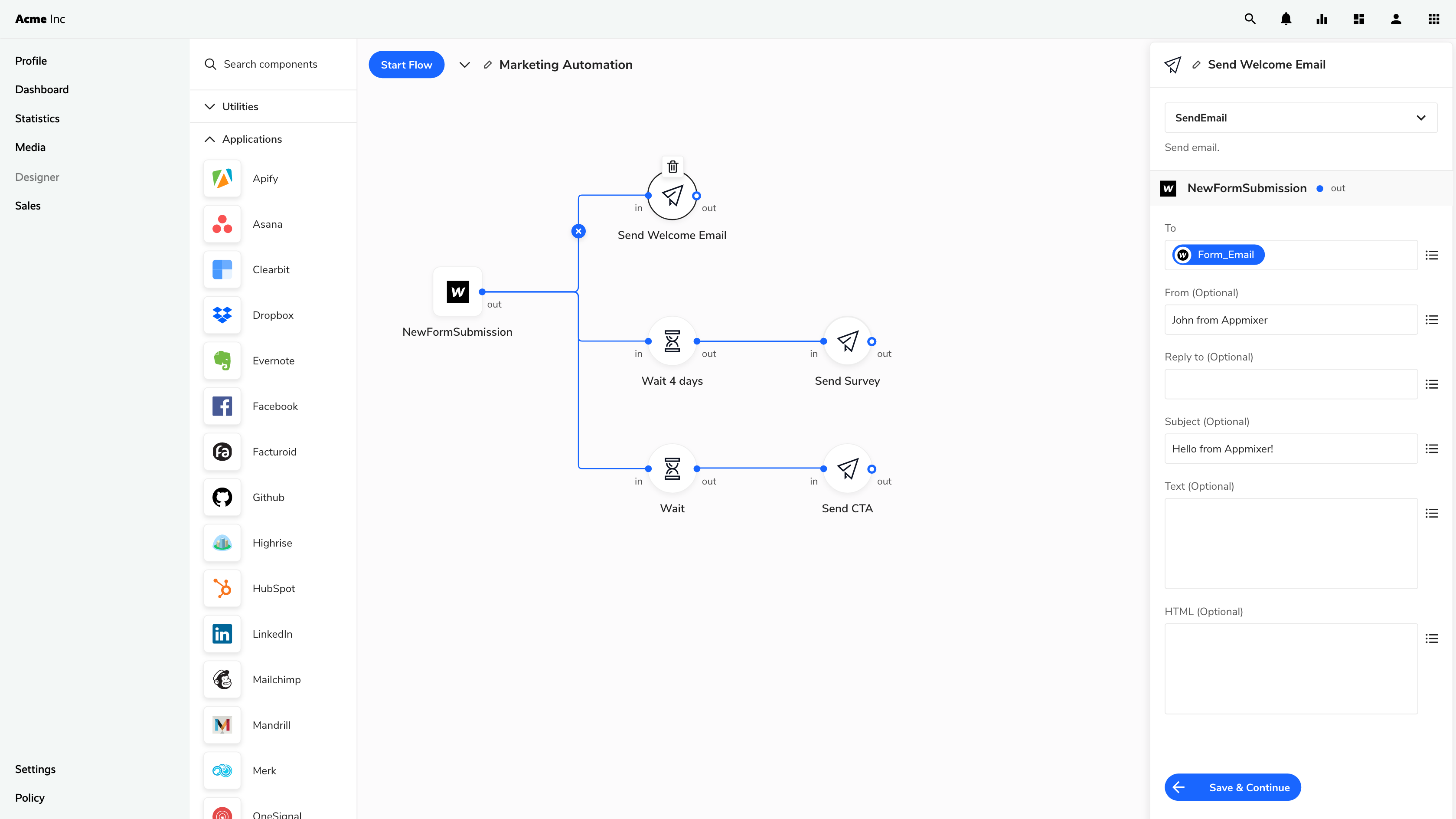Click the Acme Inc logo
The image size is (1456, 819).
(x=40, y=19)
